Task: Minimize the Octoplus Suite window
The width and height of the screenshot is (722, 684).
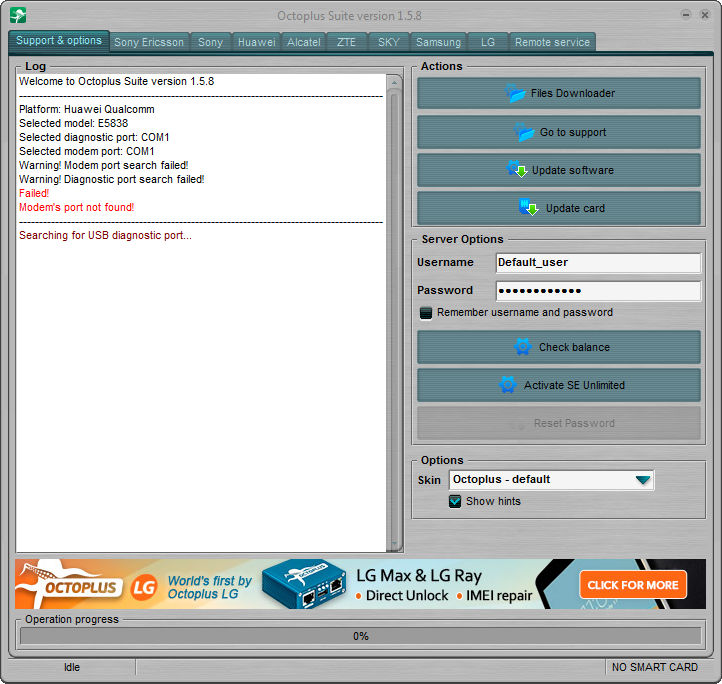Action: 686,15
